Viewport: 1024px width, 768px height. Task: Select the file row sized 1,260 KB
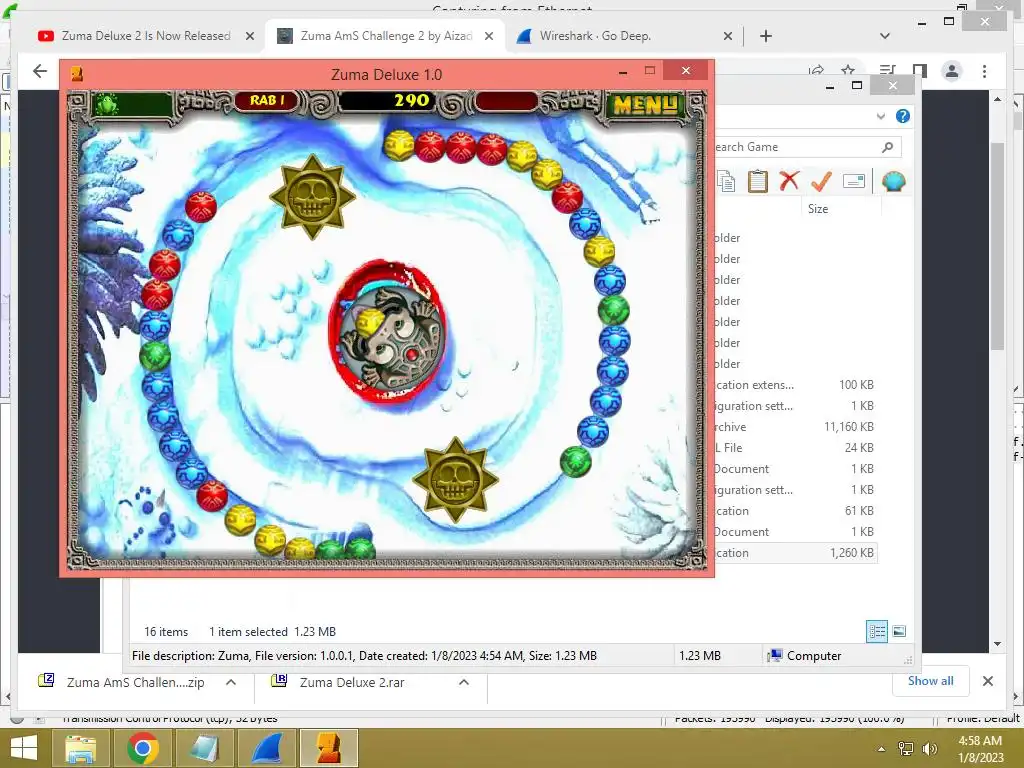794,552
